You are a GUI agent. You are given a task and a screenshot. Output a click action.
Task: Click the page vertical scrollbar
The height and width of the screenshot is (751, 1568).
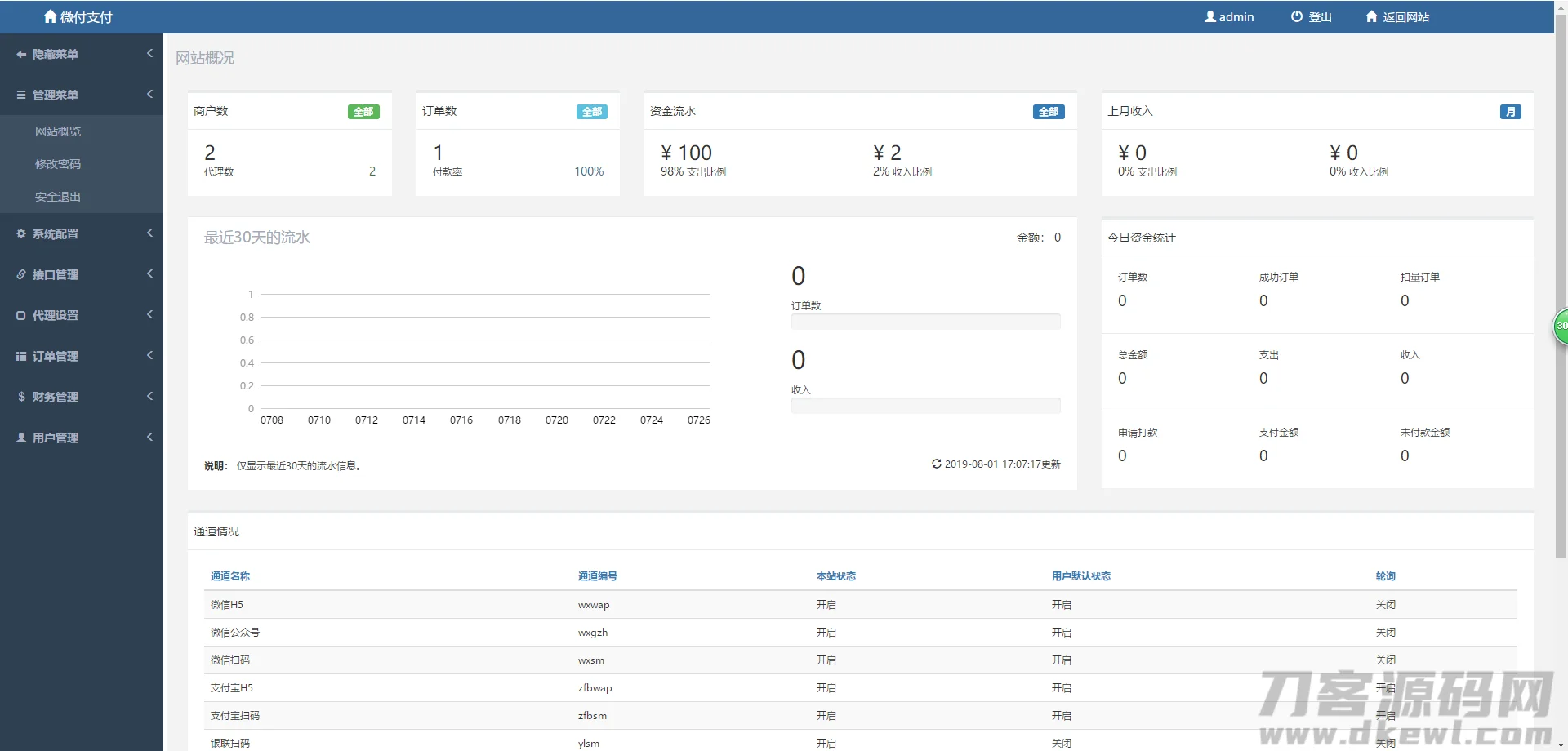point(1561,286)
